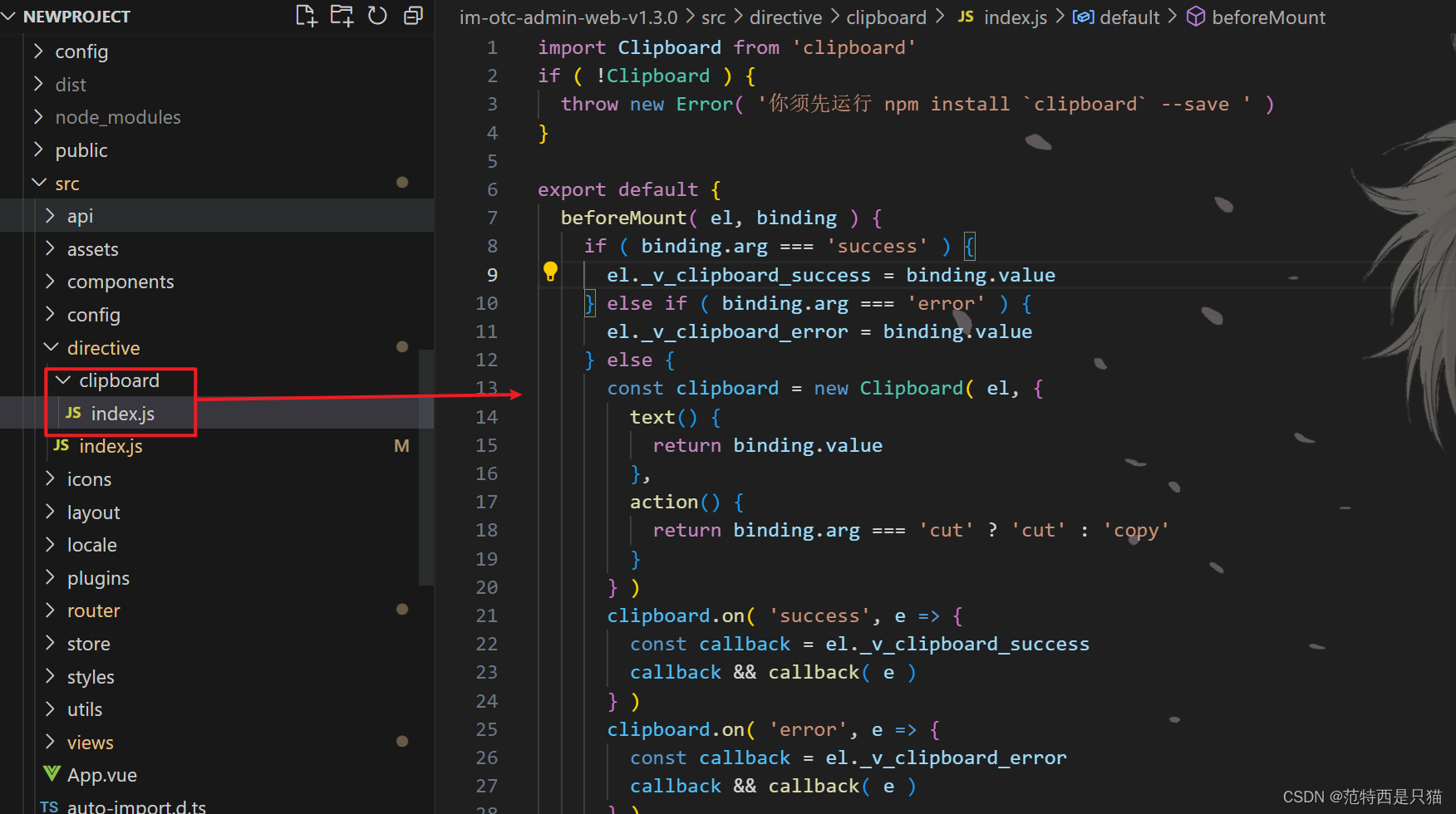Select index.js inside the clipboard folder
Viewport: 1456px width, 814px height.
pyautogui.click(x=123, y=413)
